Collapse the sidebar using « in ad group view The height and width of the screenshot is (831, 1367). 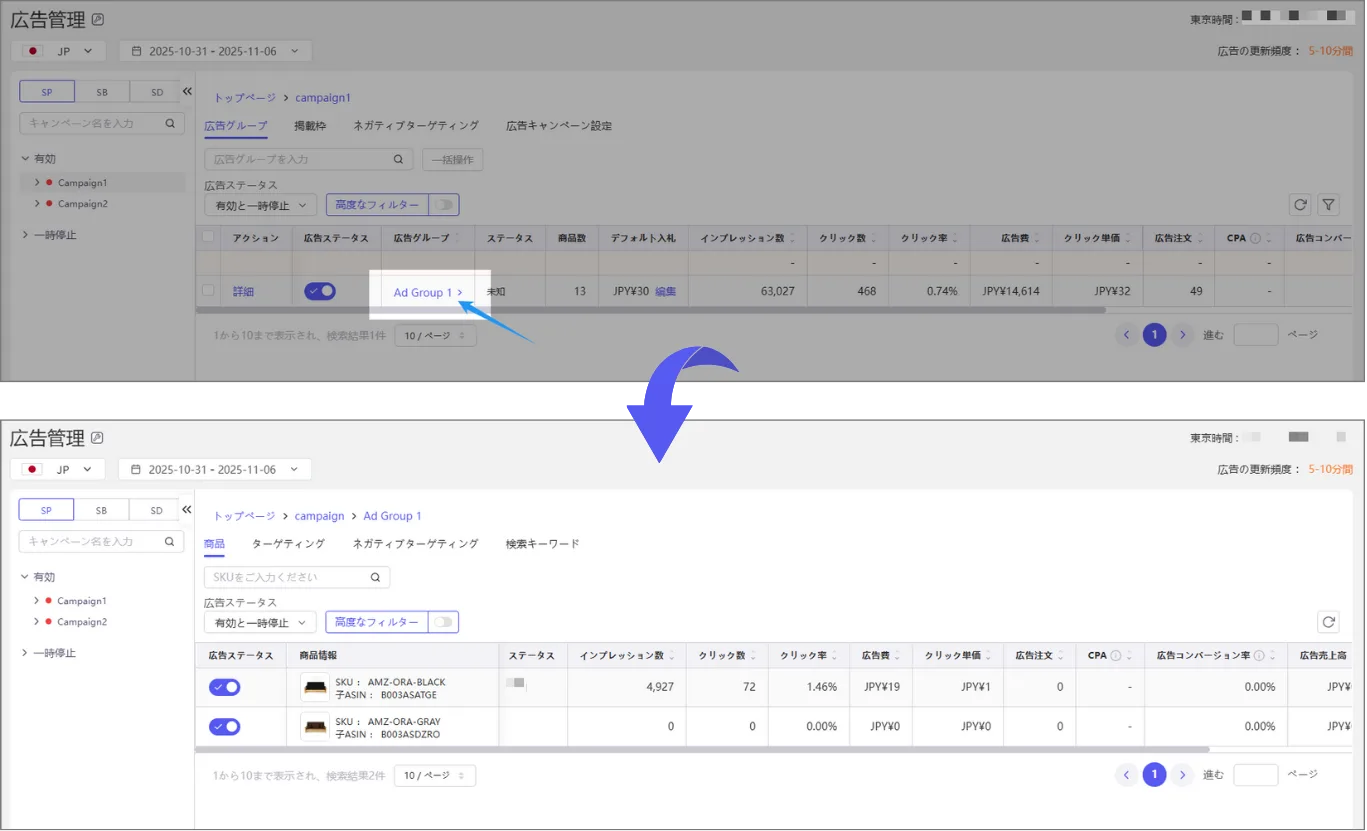[x=187, y=91]
